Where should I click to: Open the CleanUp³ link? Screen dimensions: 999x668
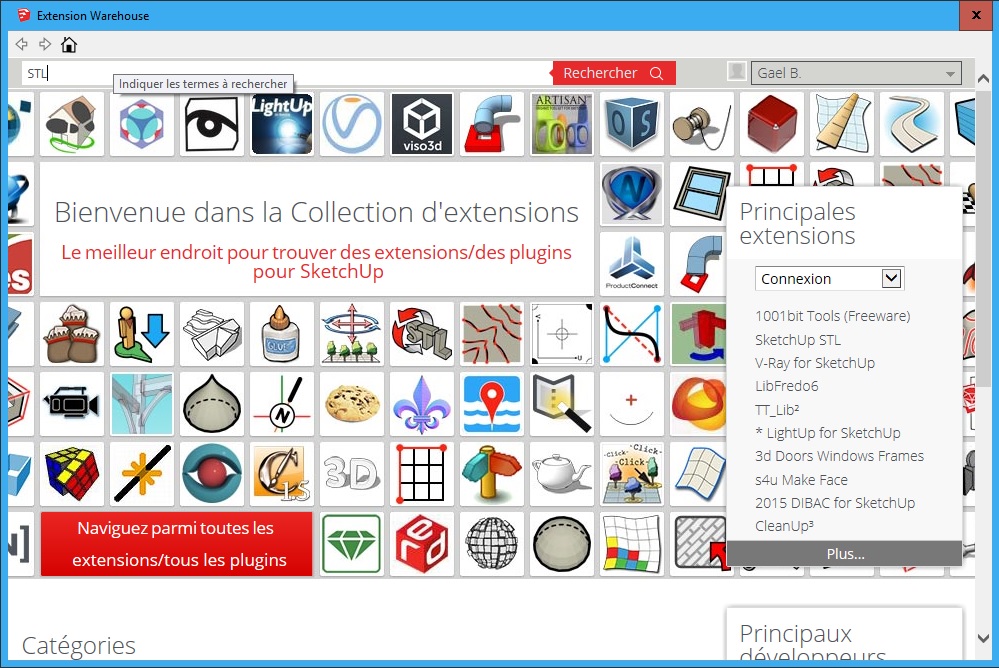click(784, 526)
